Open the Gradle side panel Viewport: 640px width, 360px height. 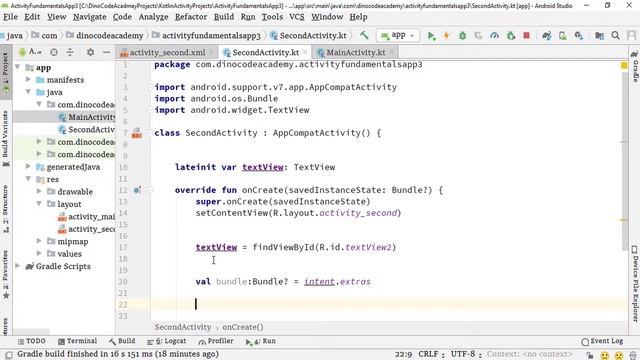tap(635, 66)
